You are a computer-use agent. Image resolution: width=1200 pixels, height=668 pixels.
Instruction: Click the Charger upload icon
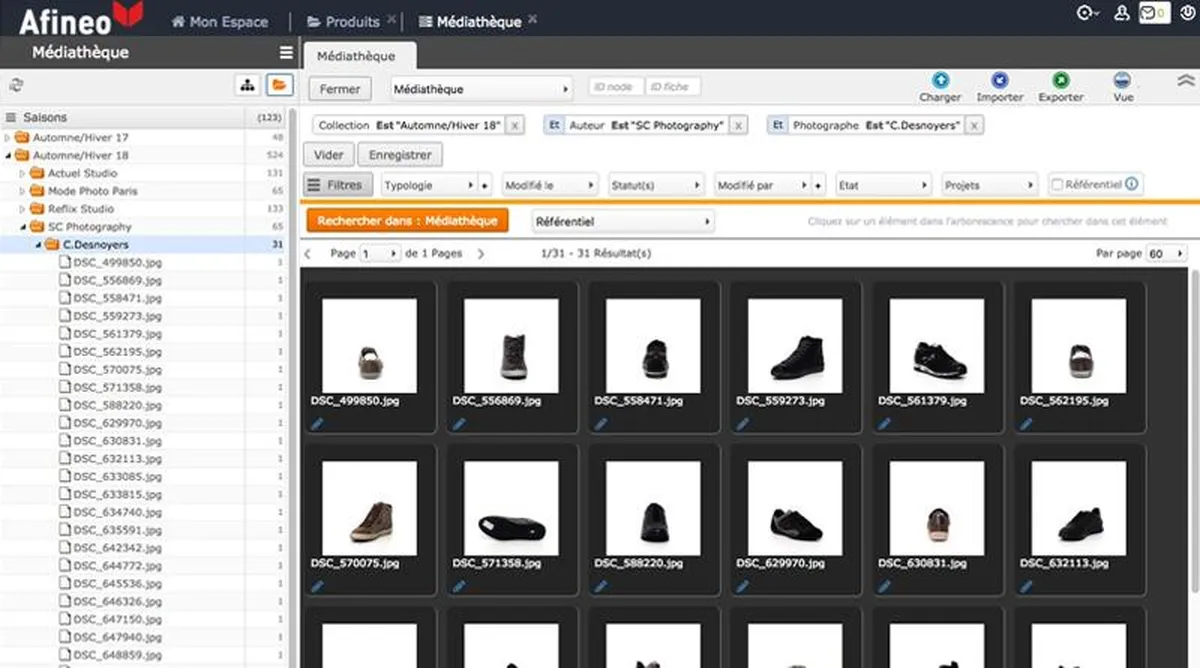coord(940,80)
